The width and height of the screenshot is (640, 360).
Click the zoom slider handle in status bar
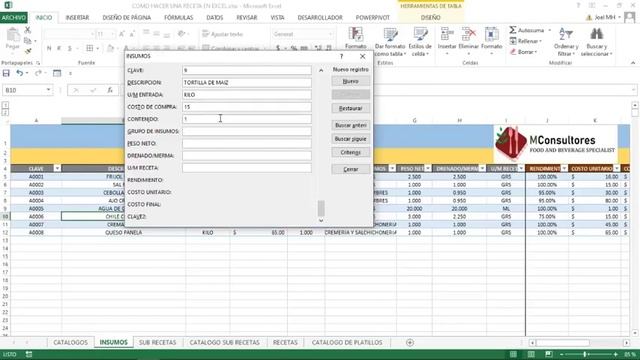click(585, 354)
